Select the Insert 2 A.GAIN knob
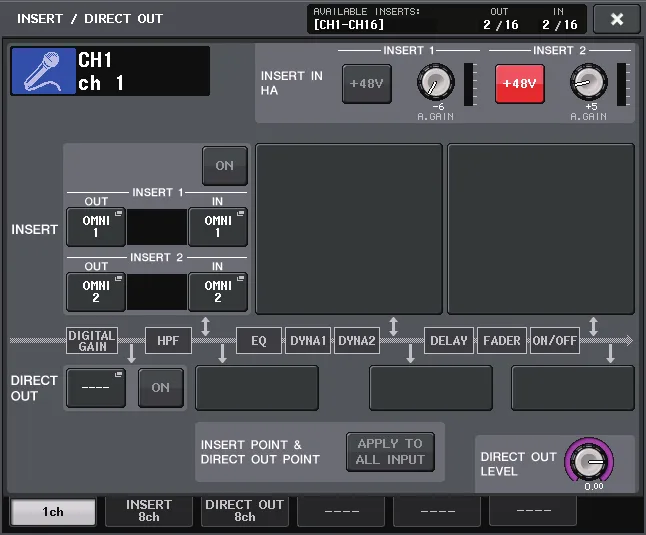The image size is (646, 535). (x=588, y=82)
